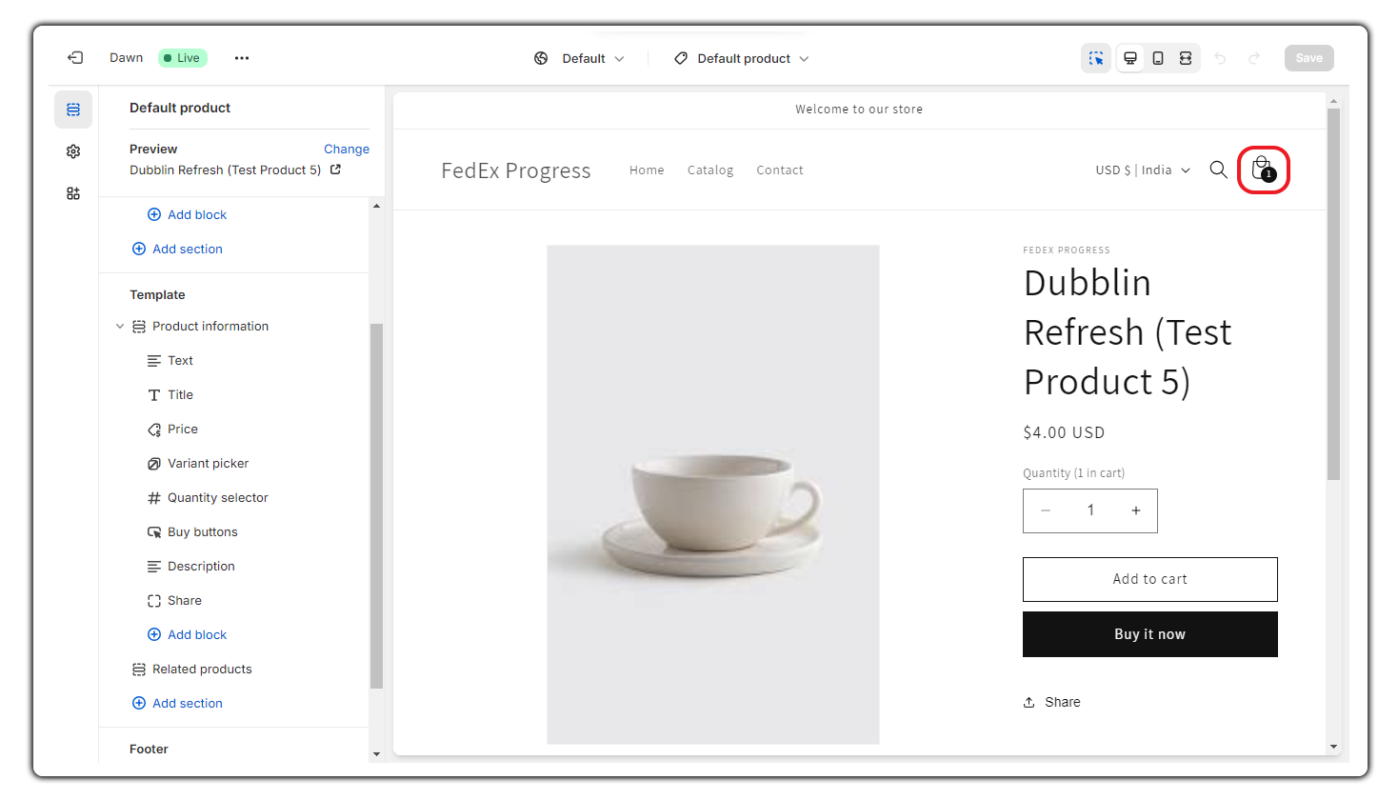Select the Text block

point(180,361)
